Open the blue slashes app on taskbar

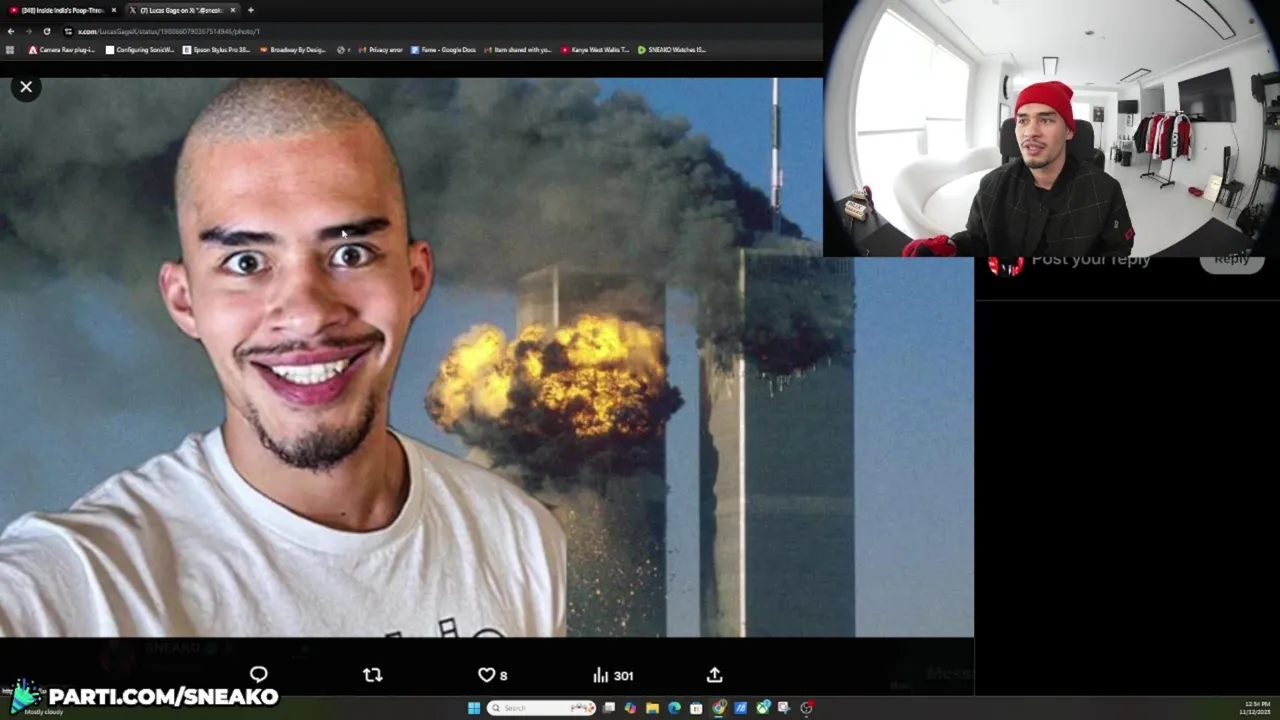(x=740, y=708)
